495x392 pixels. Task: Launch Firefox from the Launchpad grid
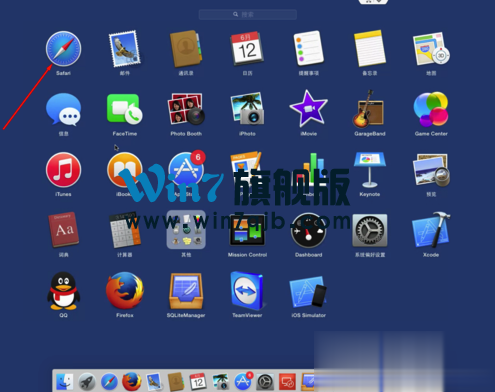tap(124, 291)
